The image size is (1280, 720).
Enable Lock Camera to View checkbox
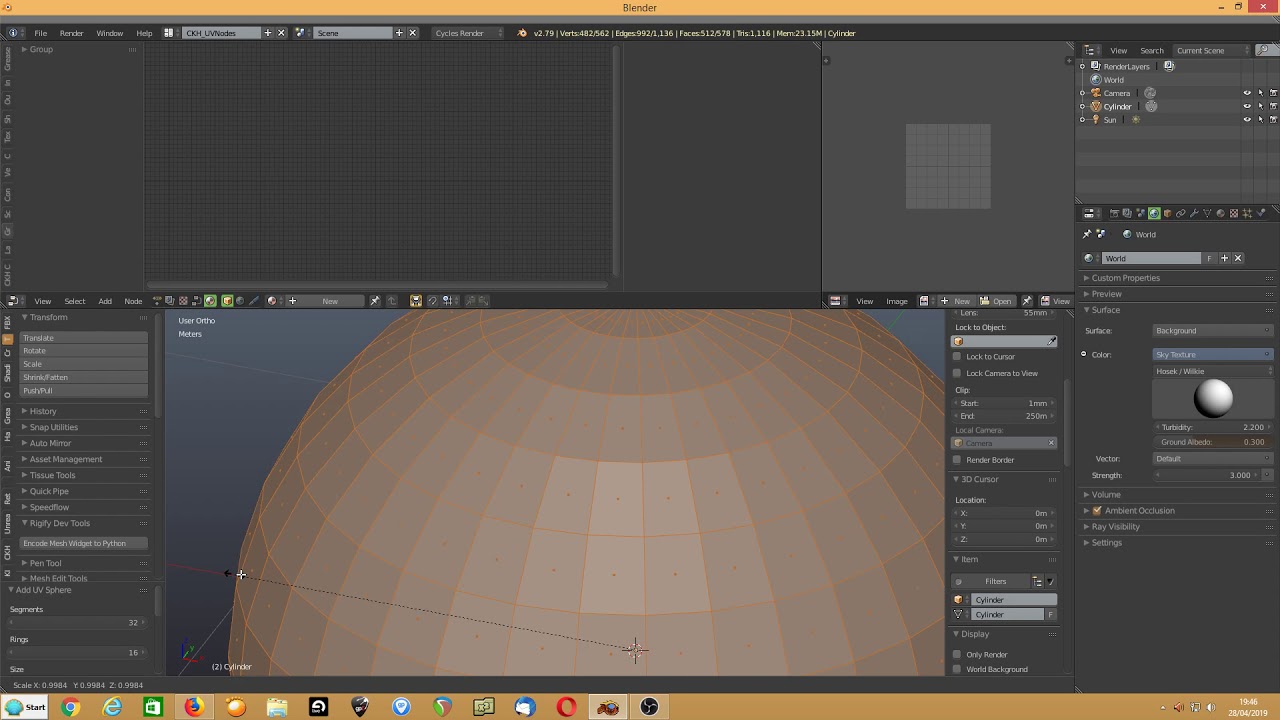[957, 373]
